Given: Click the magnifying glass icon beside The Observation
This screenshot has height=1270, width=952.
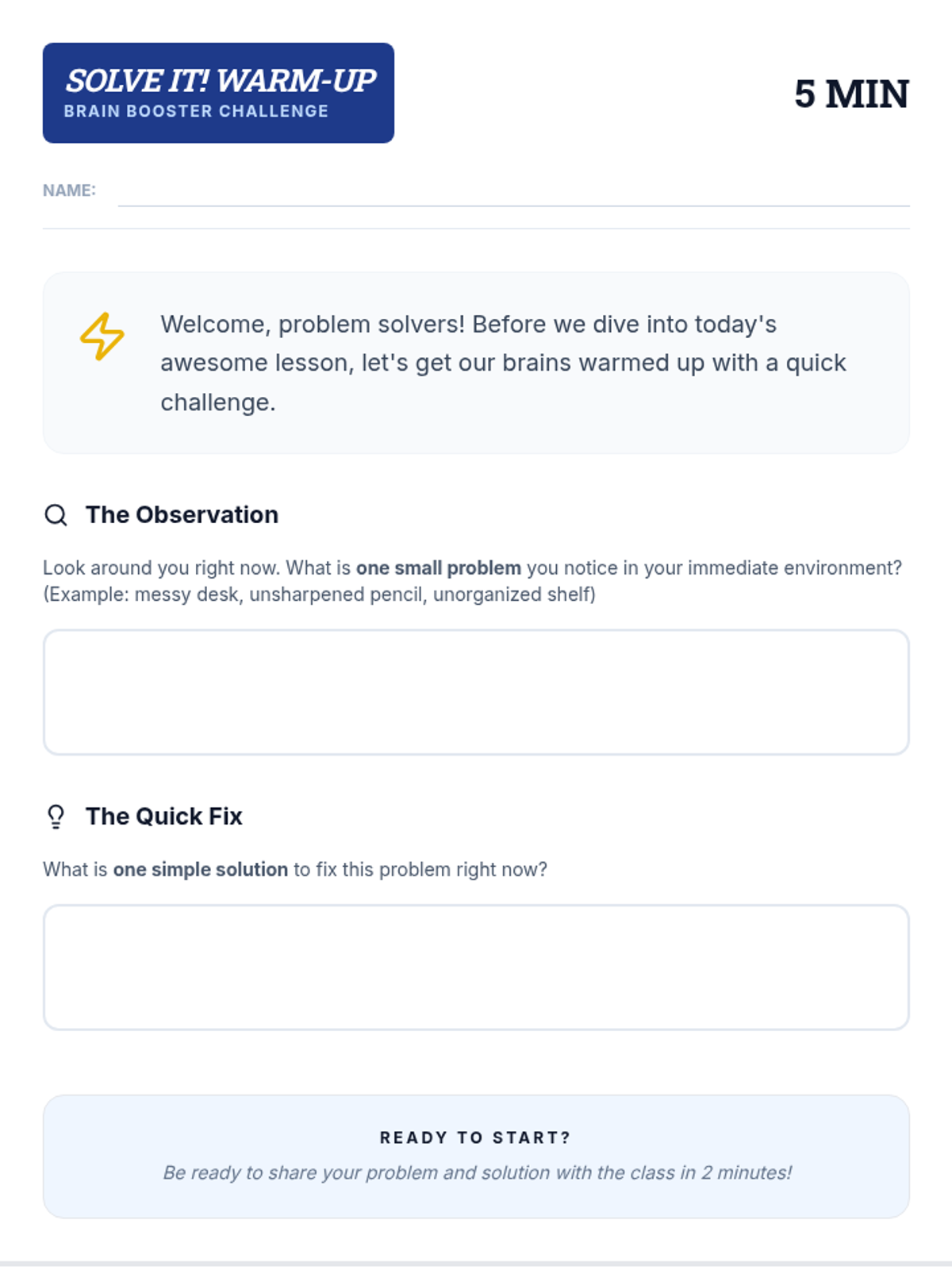Looking at the screenshot, I should click(56, 515).
